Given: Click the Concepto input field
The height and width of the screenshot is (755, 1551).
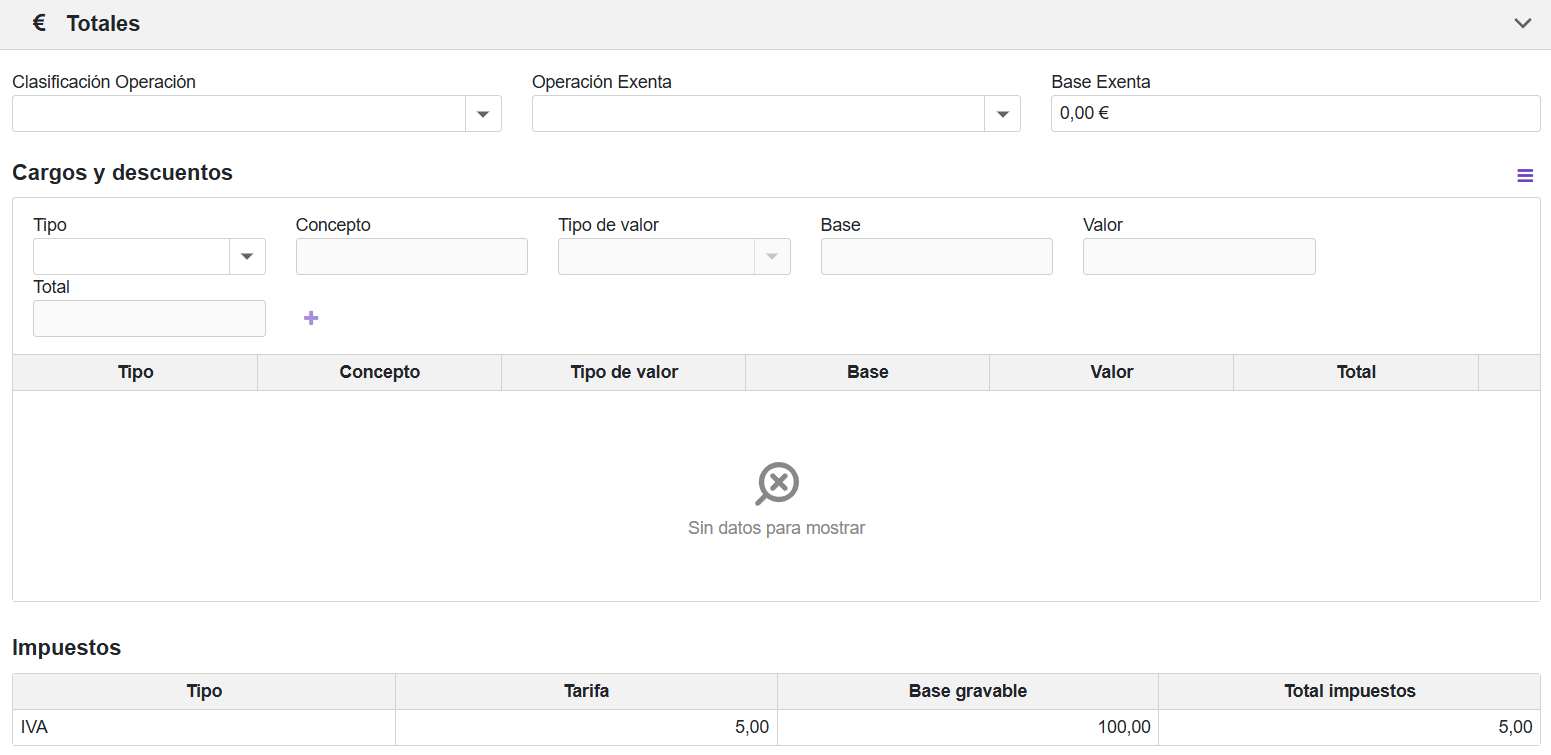Looking at the screenshot, I should pos(412,257).
